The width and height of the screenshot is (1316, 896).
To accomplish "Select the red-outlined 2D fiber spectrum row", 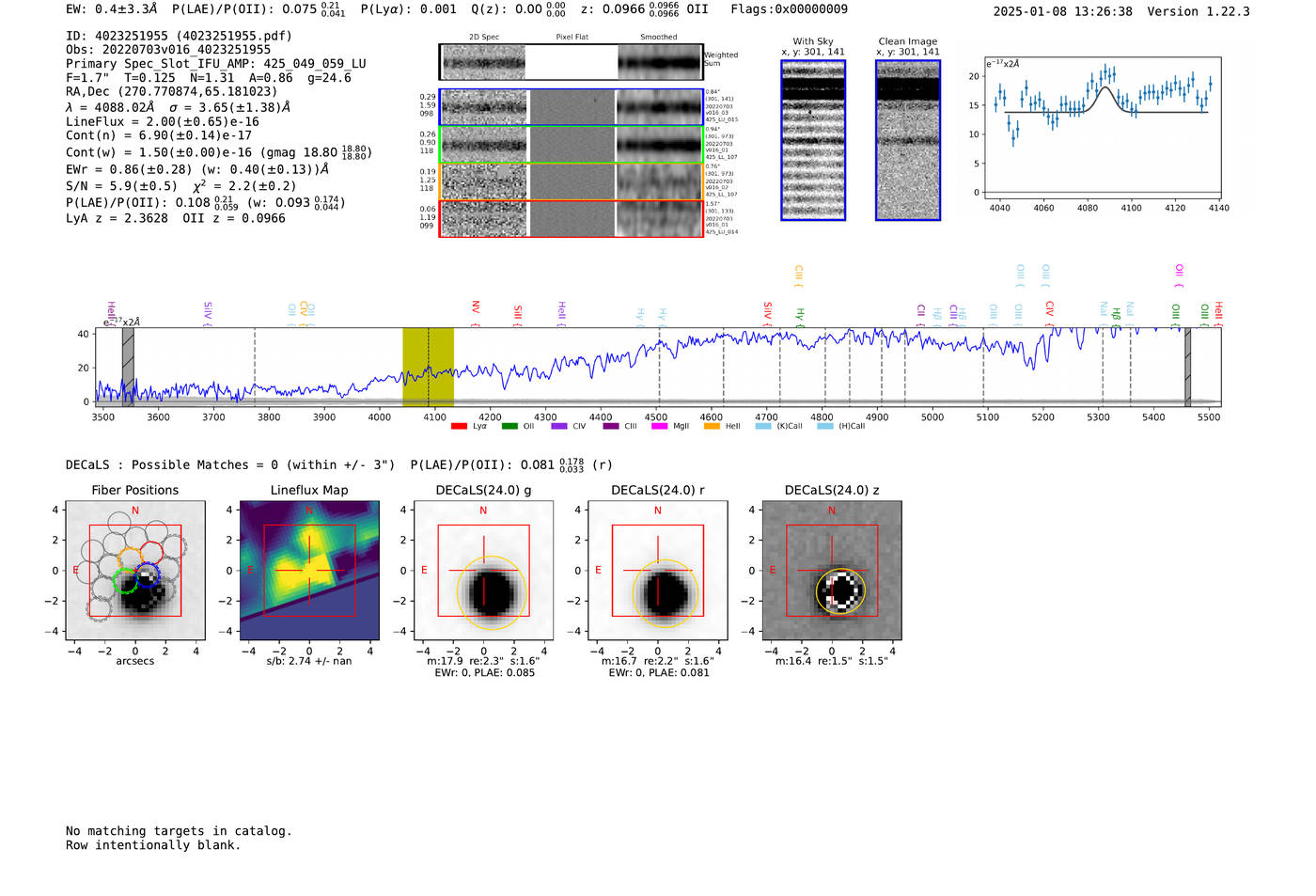I will (571, 218).
